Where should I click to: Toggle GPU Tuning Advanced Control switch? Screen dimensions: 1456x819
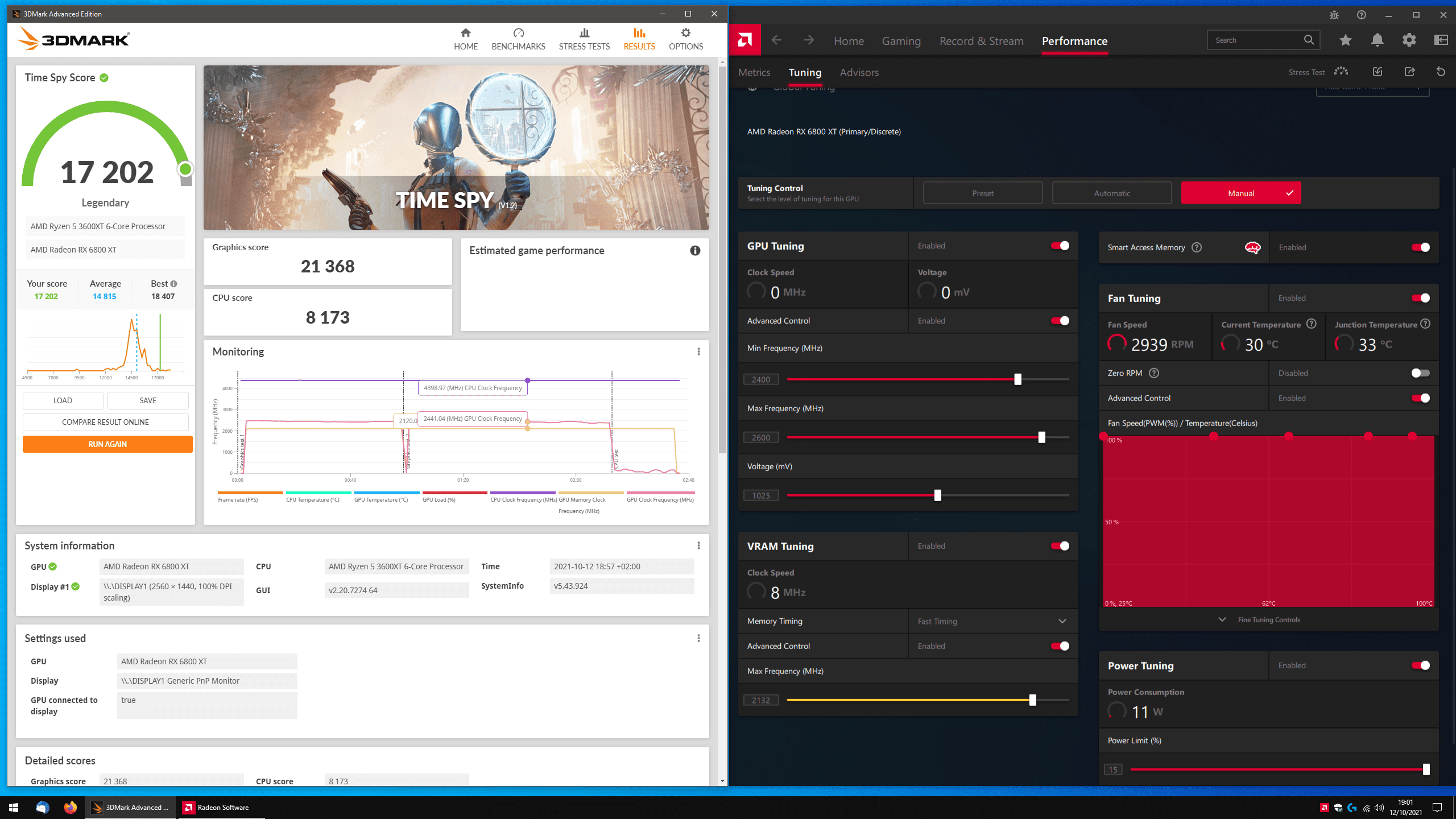coord(1060,321)
